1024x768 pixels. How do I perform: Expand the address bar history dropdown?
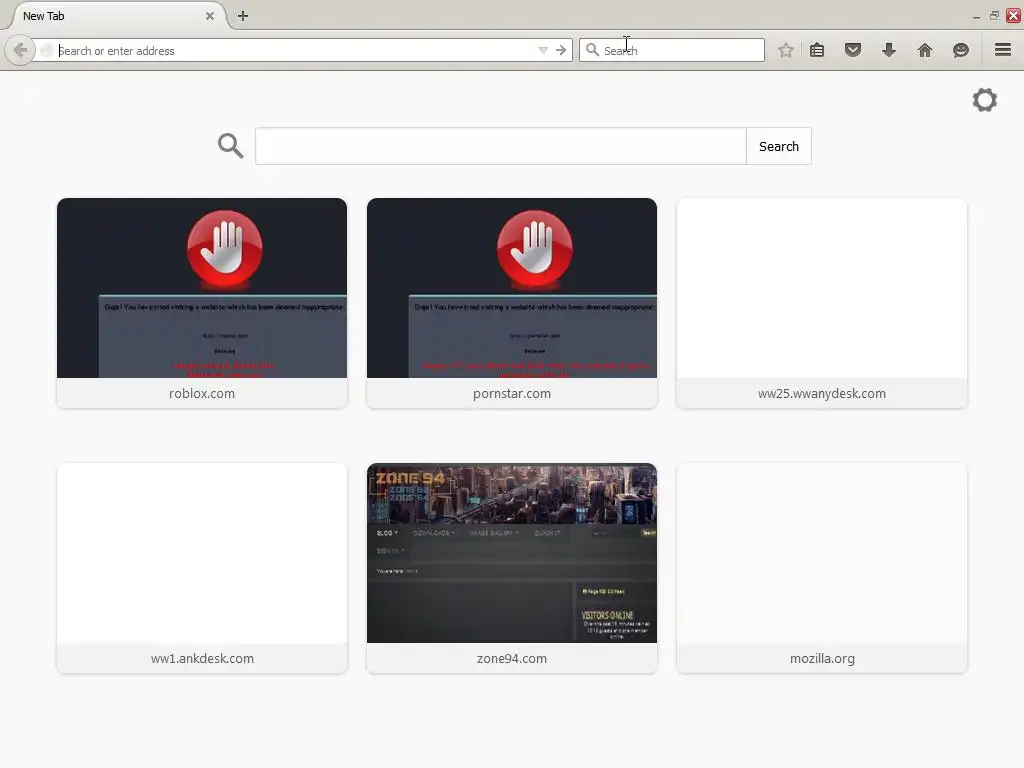[543, 50]
